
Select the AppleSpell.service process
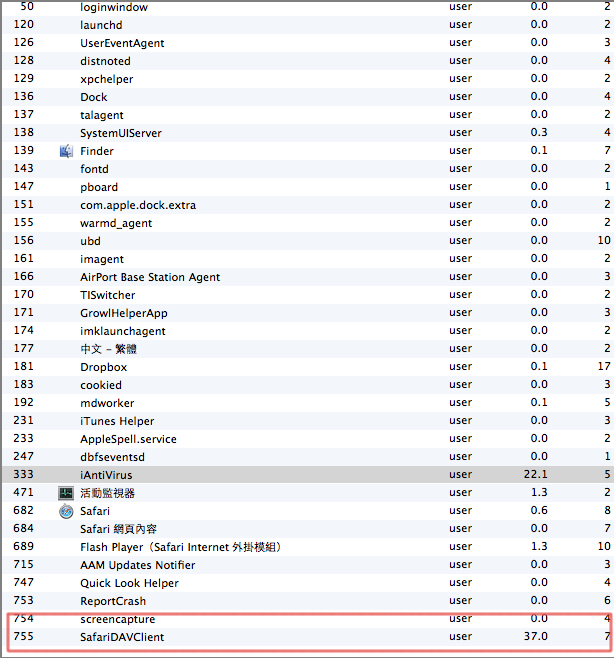tap(128, 439)
